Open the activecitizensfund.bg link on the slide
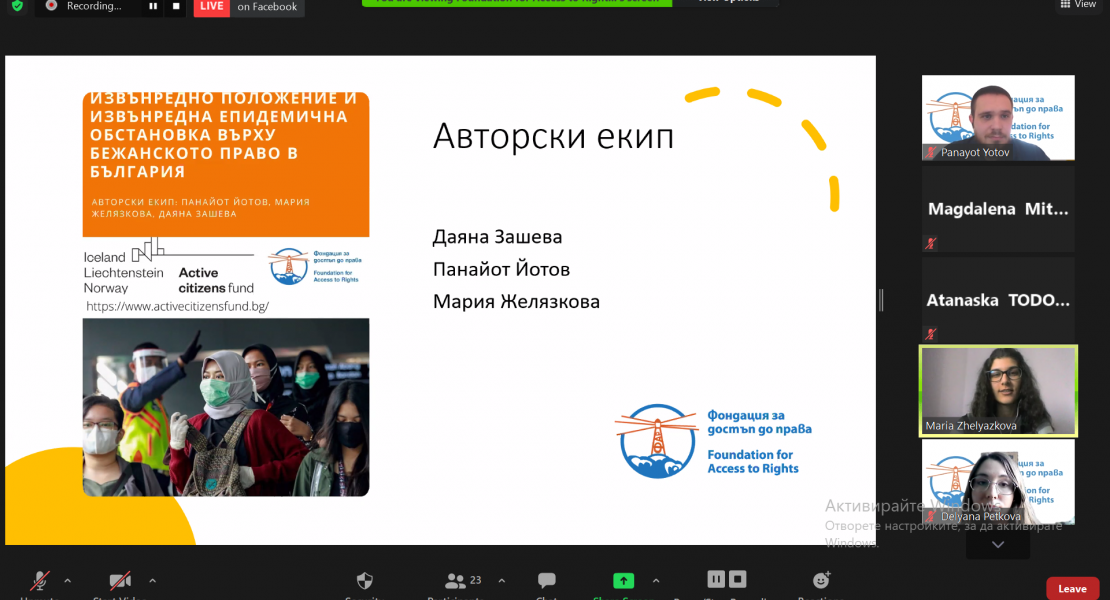 178,306
